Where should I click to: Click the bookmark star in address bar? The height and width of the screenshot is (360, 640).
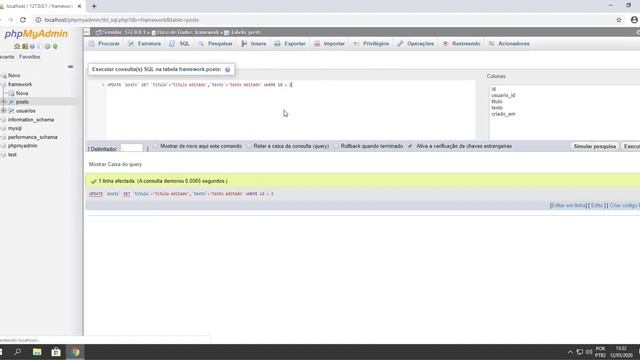click(619, 20)
